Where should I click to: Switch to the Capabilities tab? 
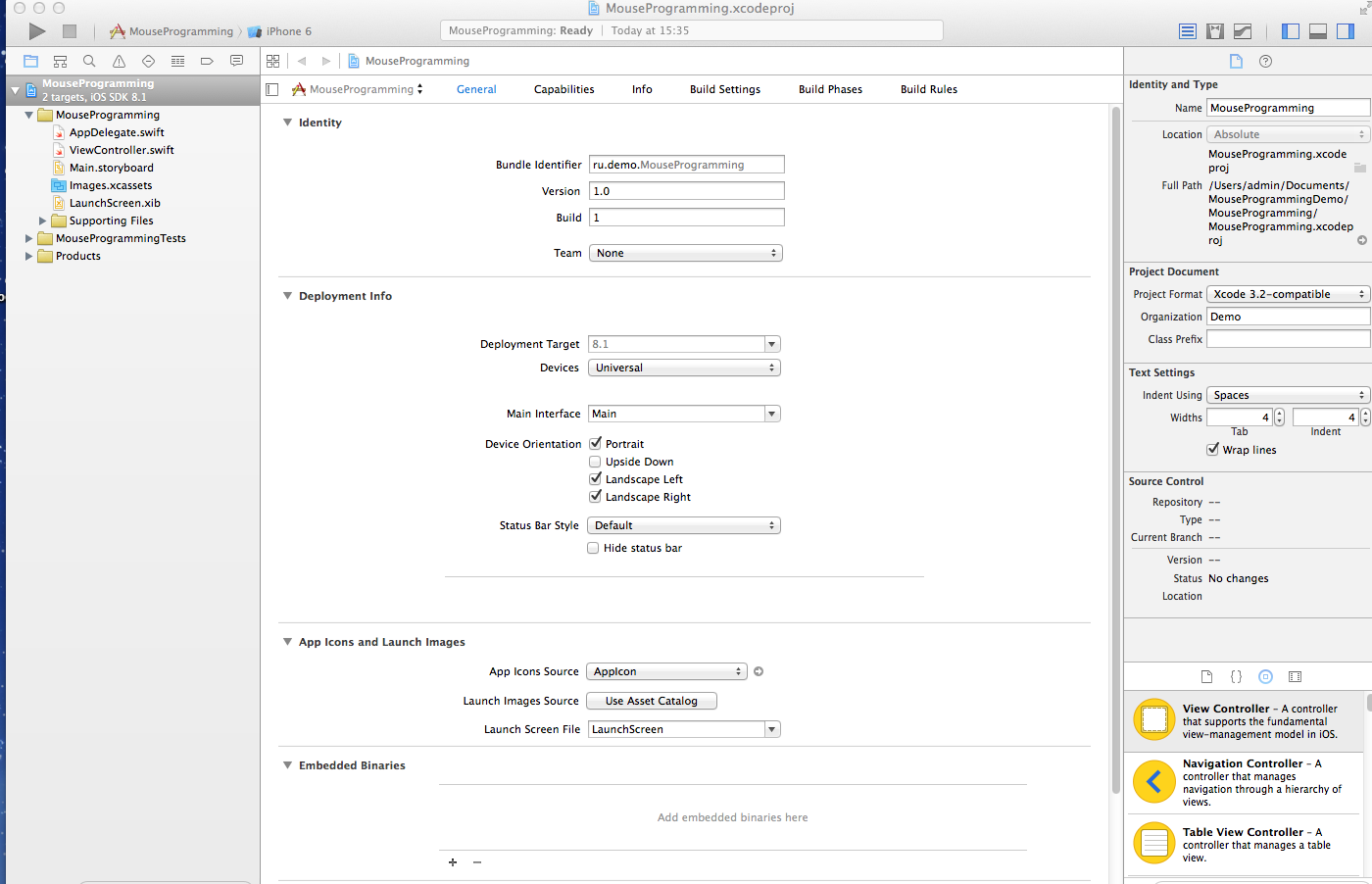[563, 89]
